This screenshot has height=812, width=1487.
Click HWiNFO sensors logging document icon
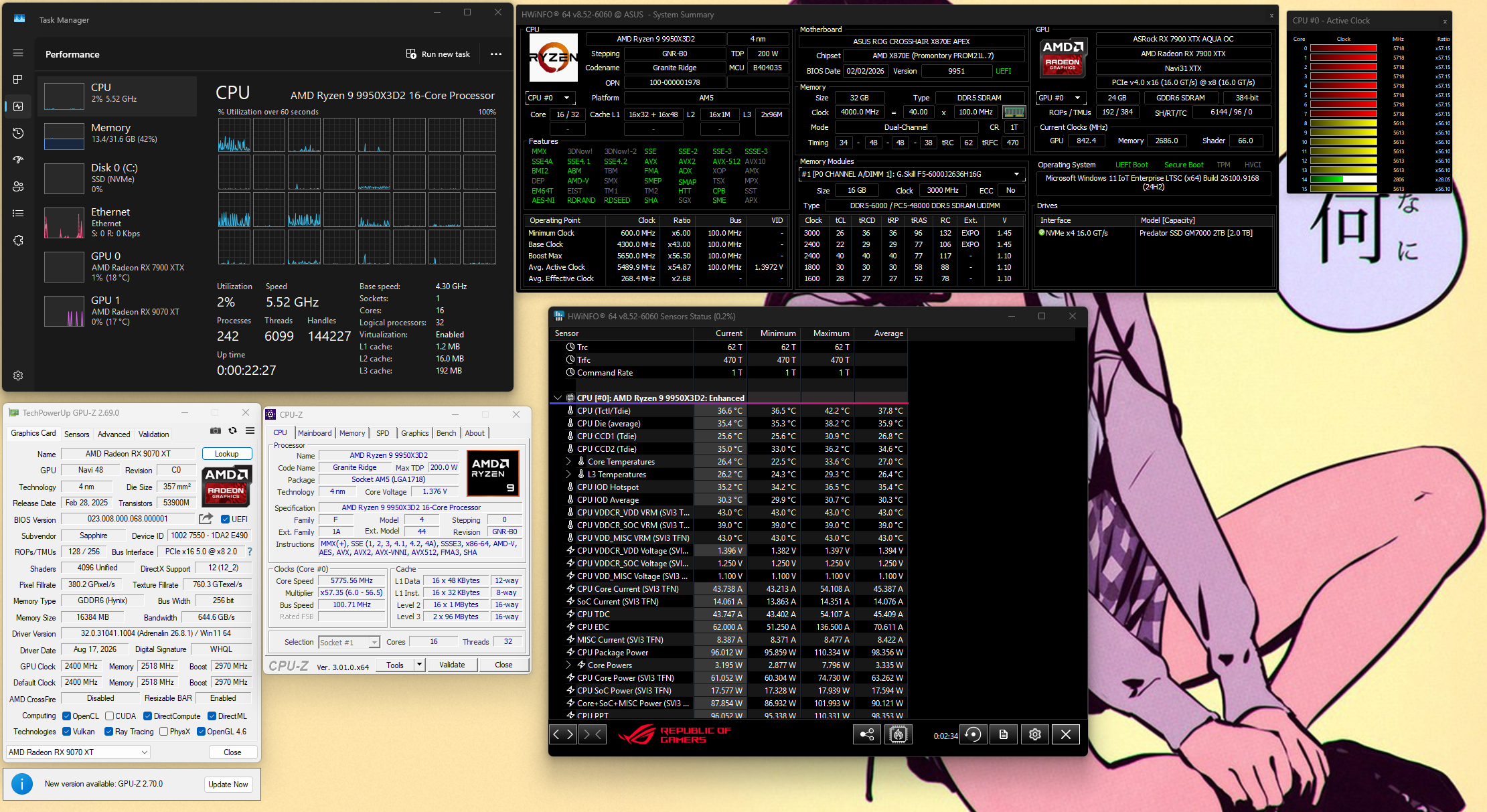(x=1004, y=734)
